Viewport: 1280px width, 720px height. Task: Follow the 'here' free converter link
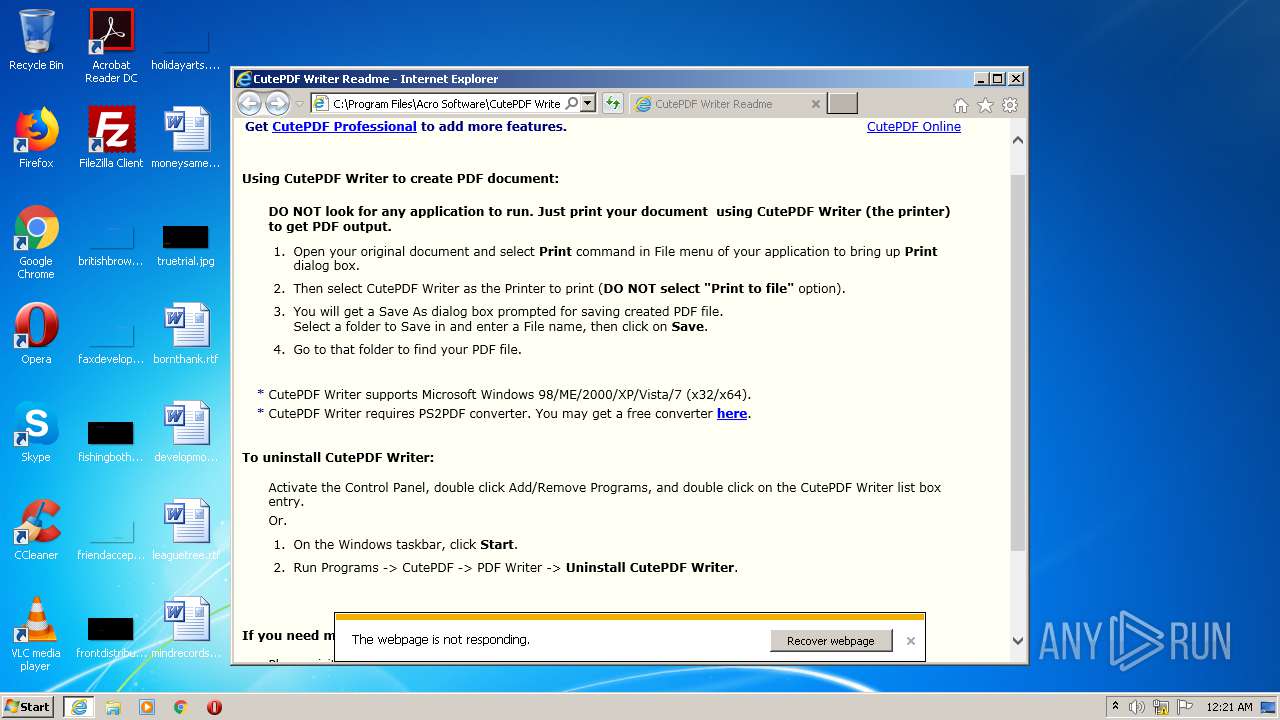732,414
